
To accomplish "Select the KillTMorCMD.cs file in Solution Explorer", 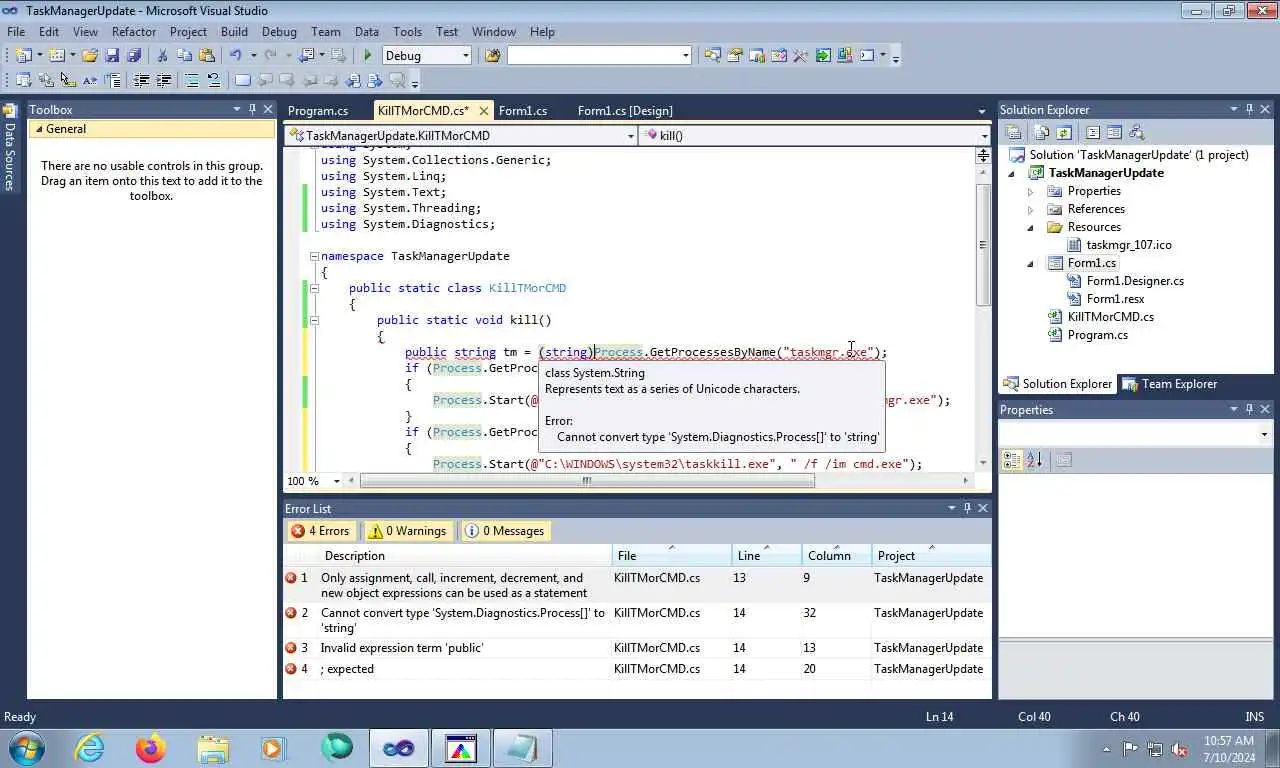I will pyautogui.click(x=1110, y=317).
